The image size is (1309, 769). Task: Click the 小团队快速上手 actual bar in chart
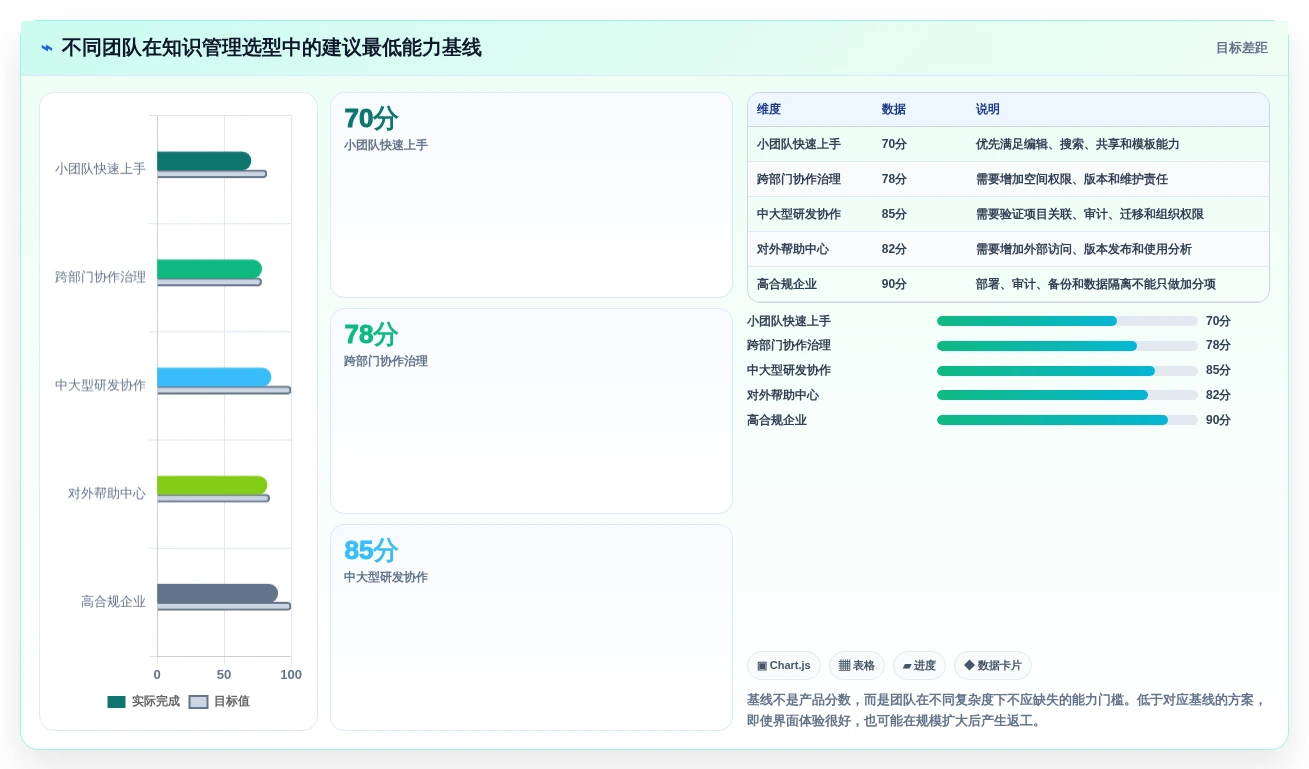point(204,161)
